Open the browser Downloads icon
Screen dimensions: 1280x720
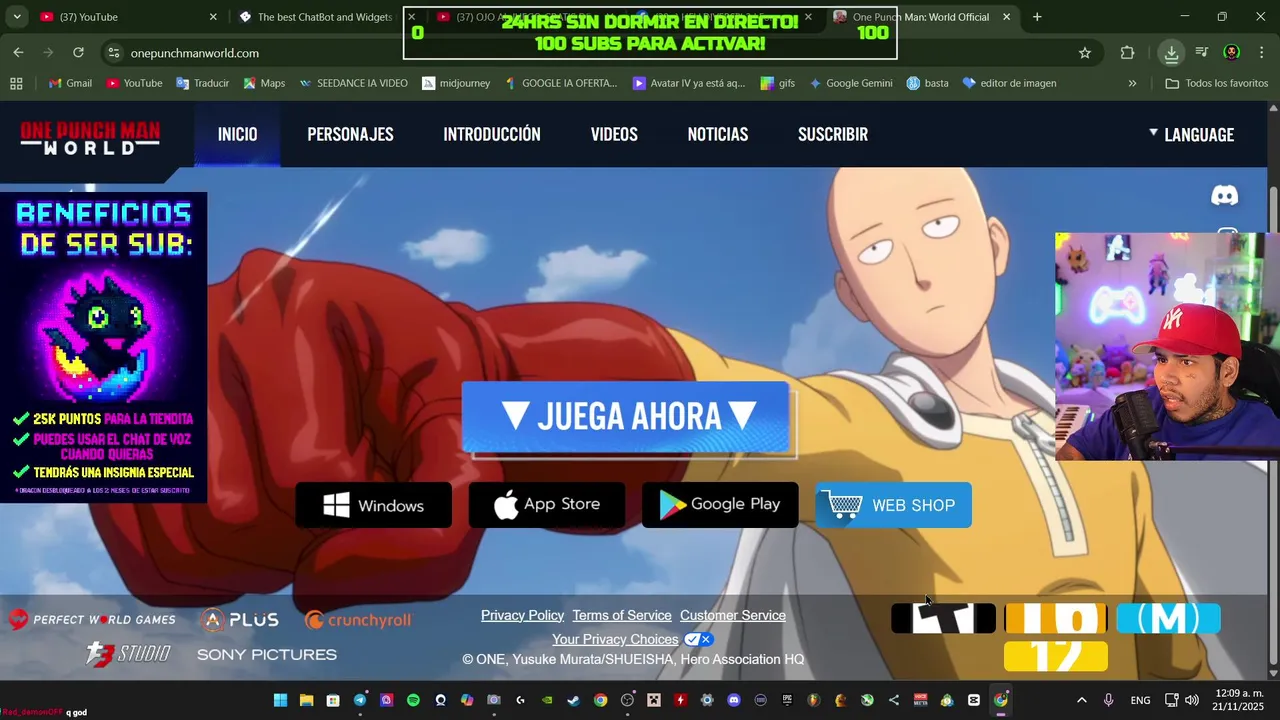point(1171,53)
